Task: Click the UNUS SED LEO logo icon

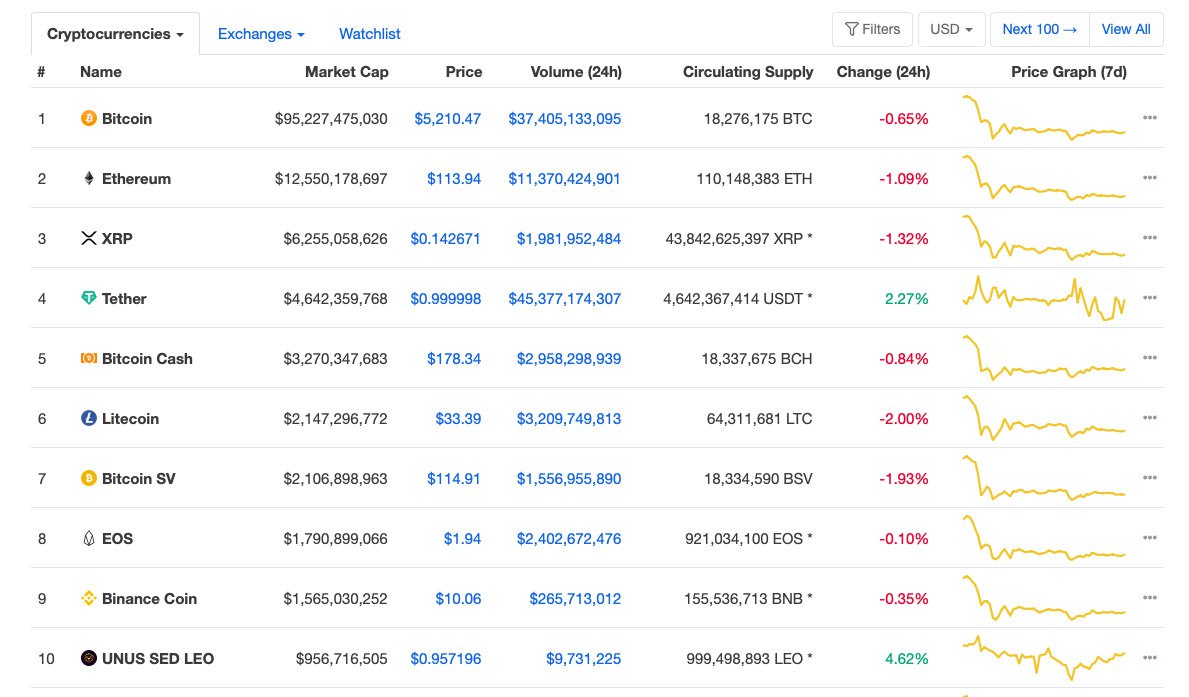Action: [89, 659]
